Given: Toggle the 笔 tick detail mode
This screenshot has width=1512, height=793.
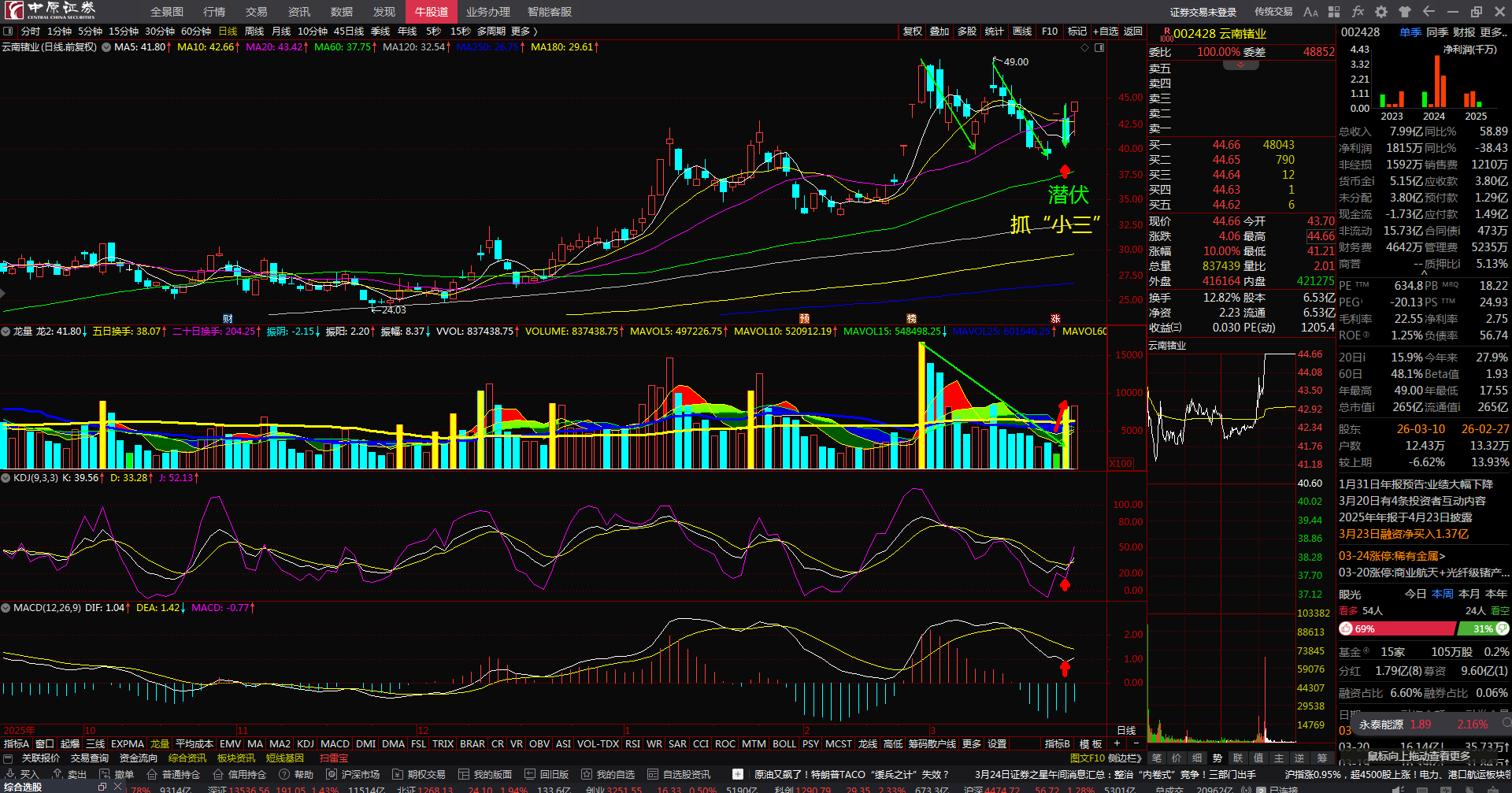Looking at the screenshot, I should tap(1156, 758).
